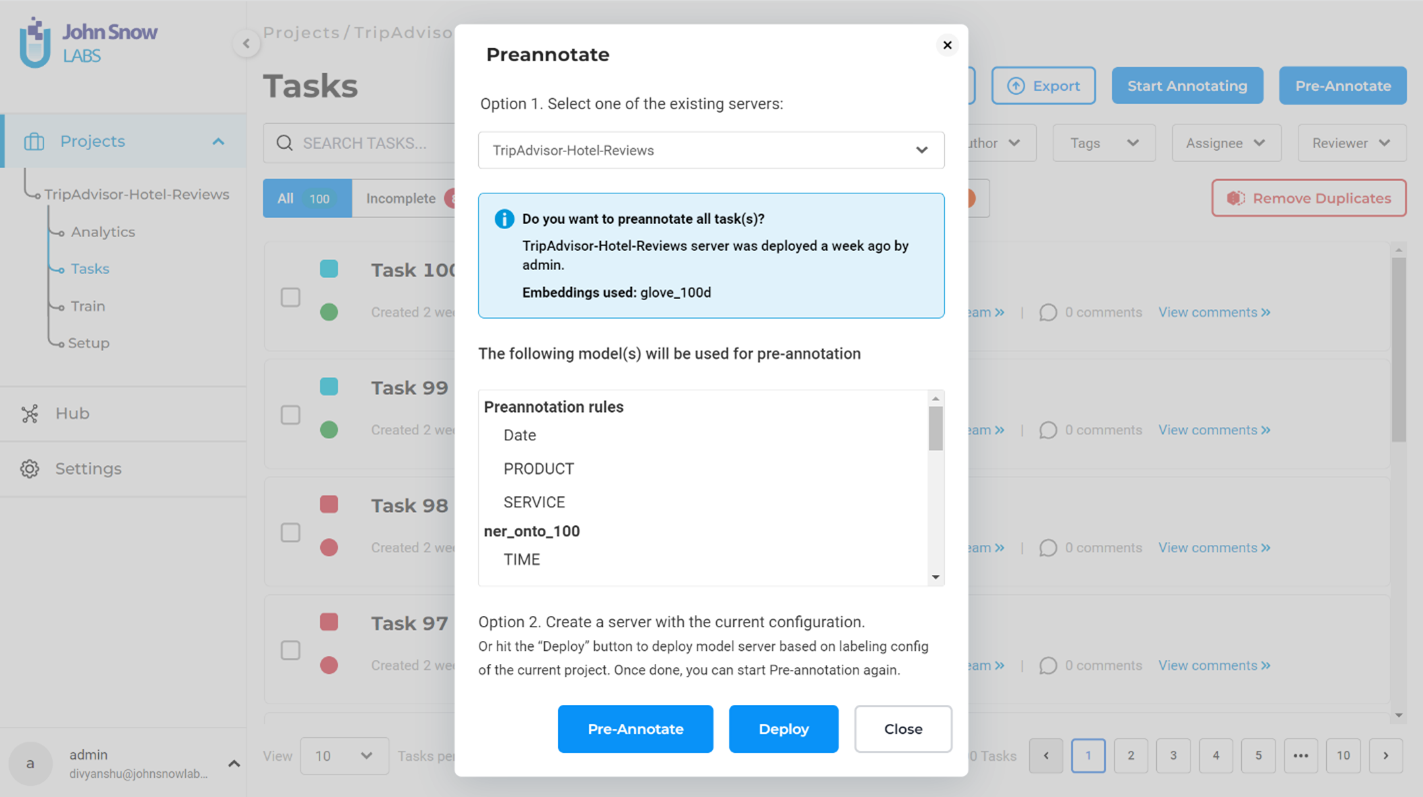1423x797 pixels.
Task: Open Analytics in the sidebar
Action: tap(103, 232)
